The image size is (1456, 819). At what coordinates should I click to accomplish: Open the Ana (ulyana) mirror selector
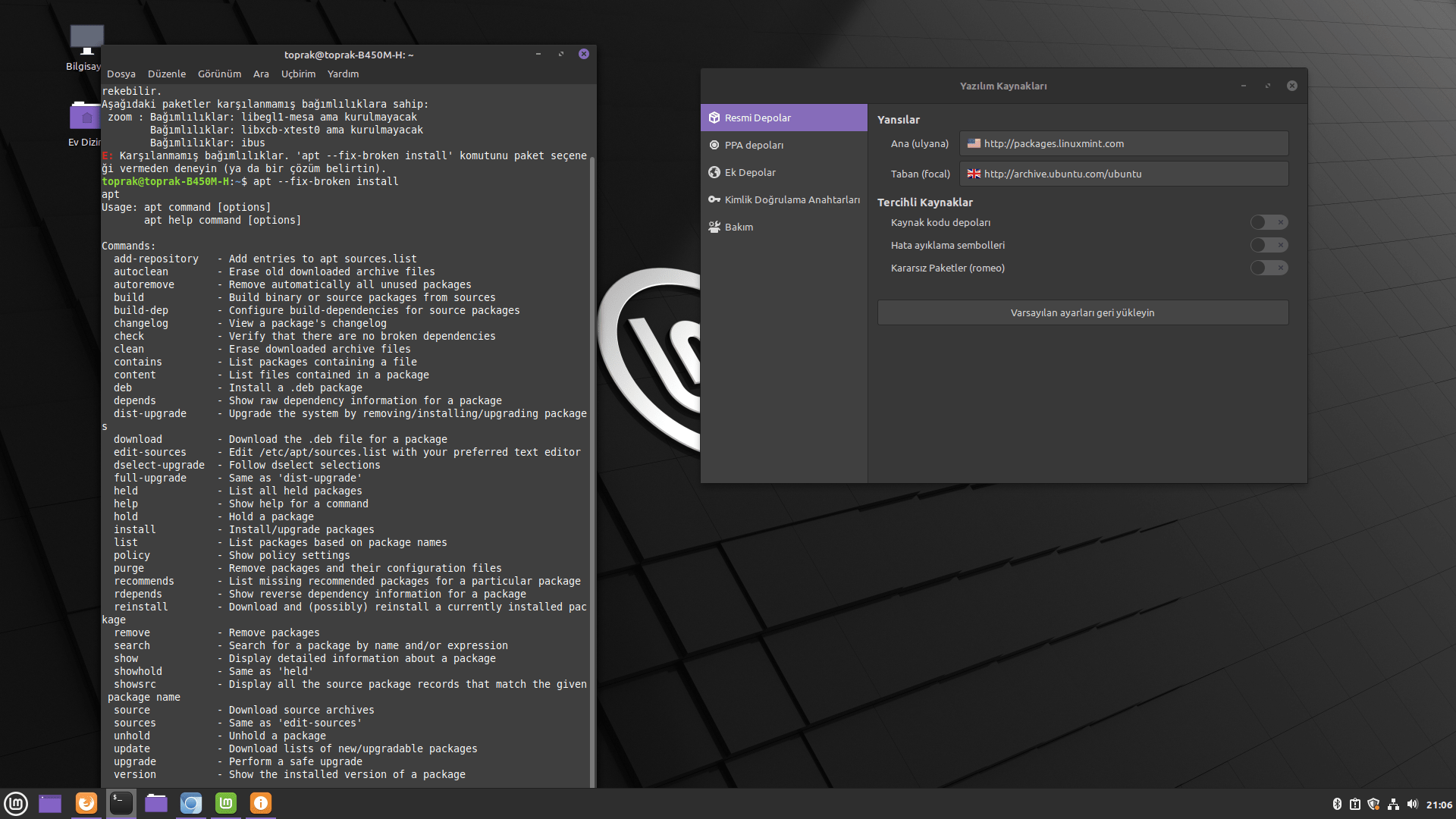coord(1123,143)
